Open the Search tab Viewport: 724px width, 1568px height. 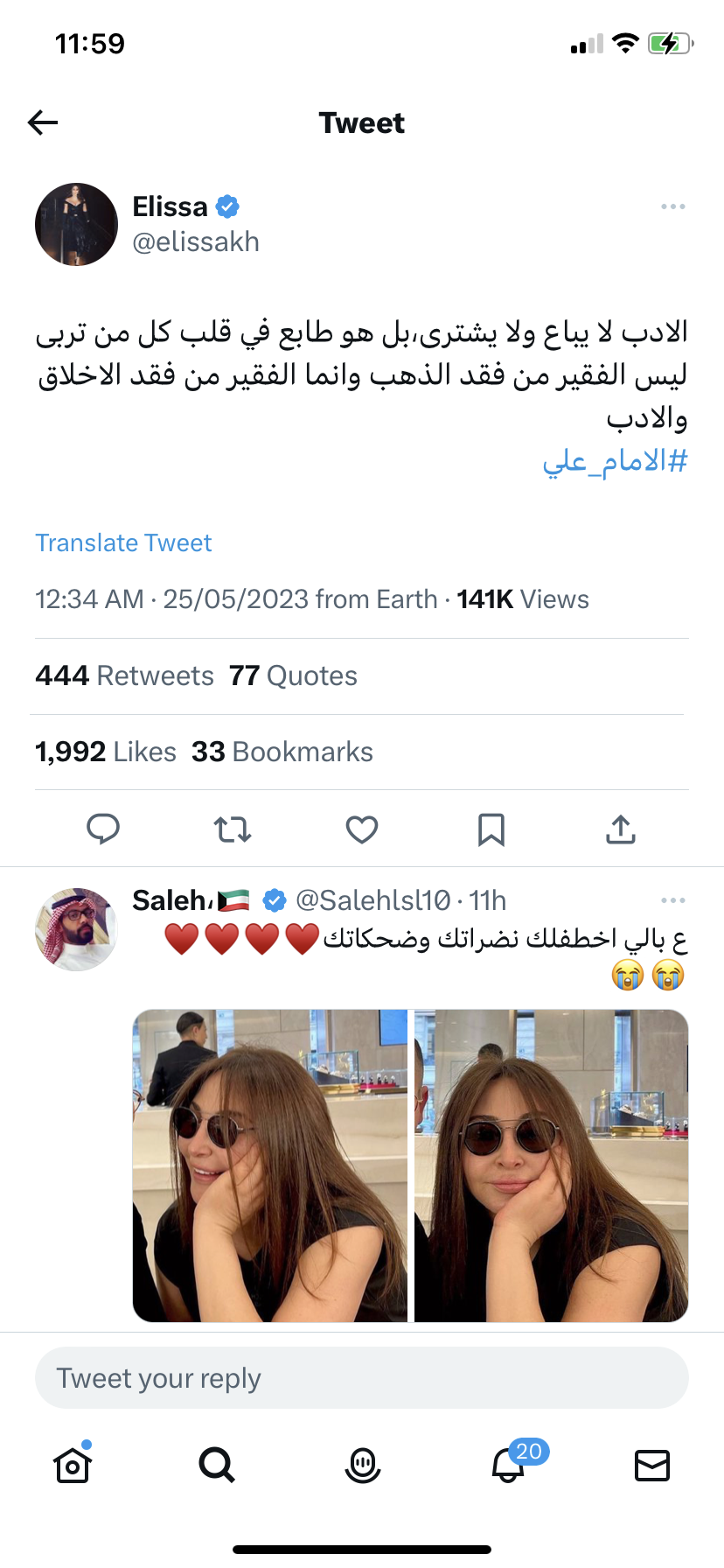[x=217, y=1465]
